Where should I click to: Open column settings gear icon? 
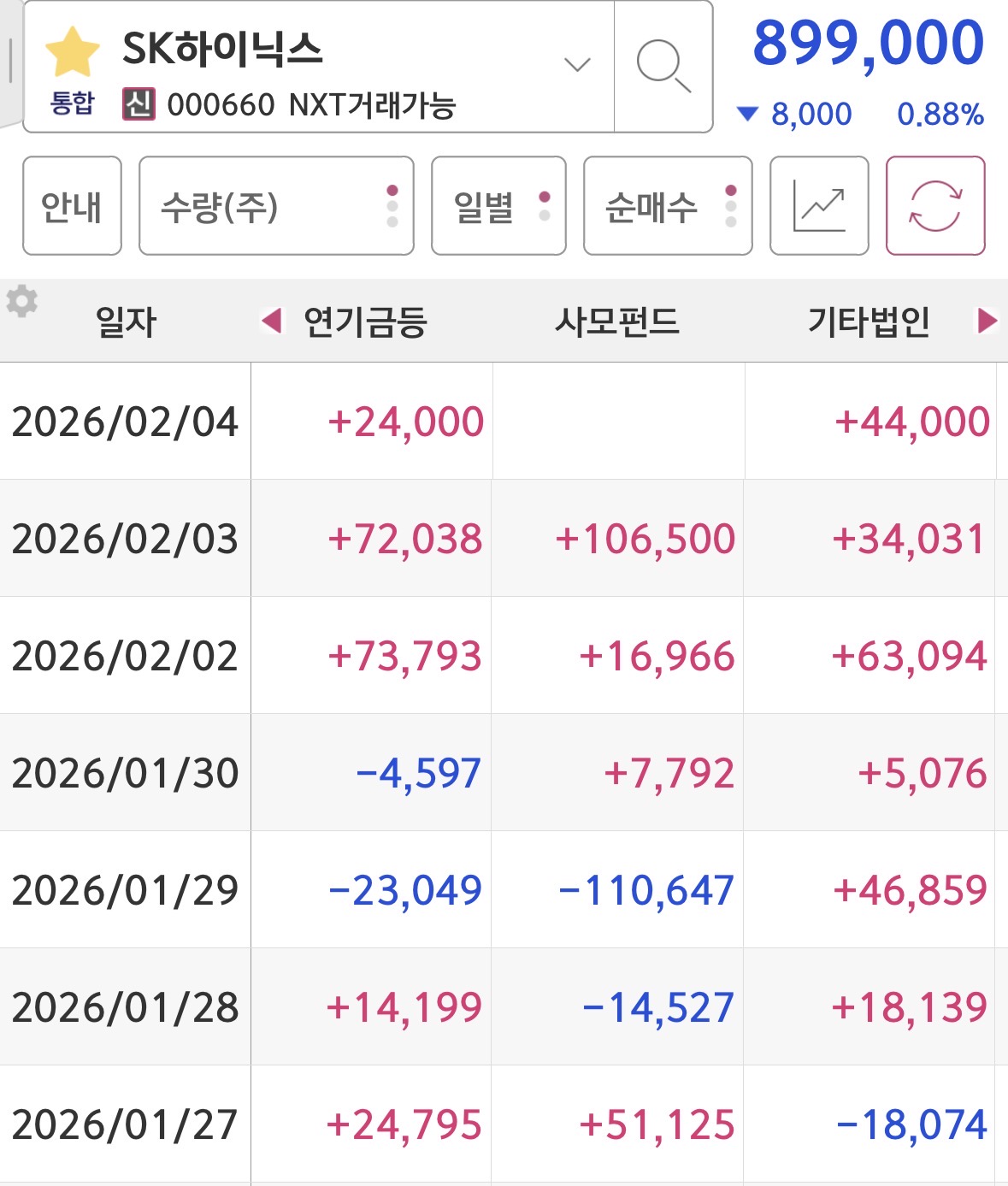[x=22, y=302]
